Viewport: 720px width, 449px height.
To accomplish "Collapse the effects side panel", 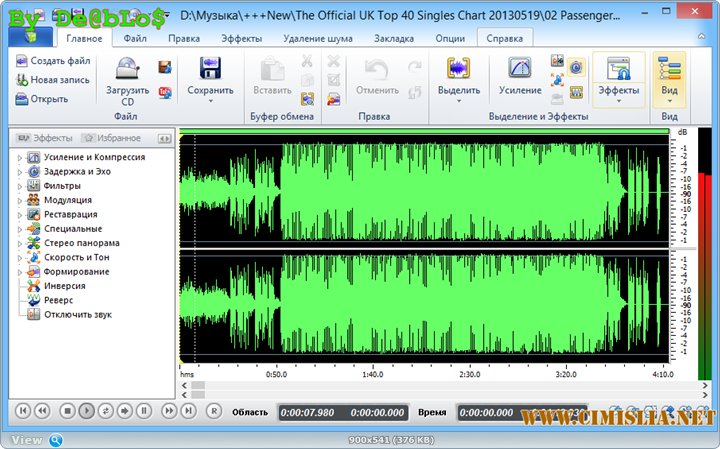I will pos(164,138).
